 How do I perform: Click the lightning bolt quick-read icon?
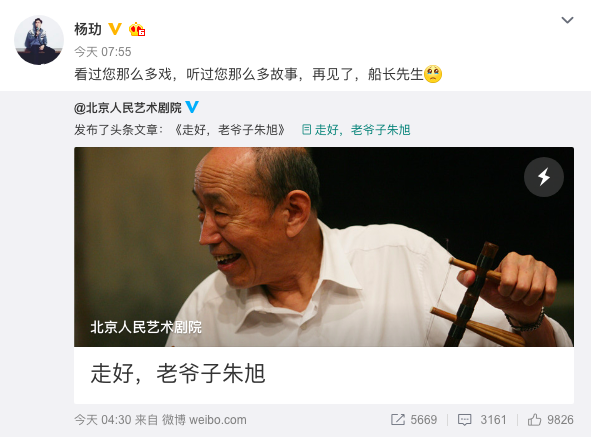544,177
